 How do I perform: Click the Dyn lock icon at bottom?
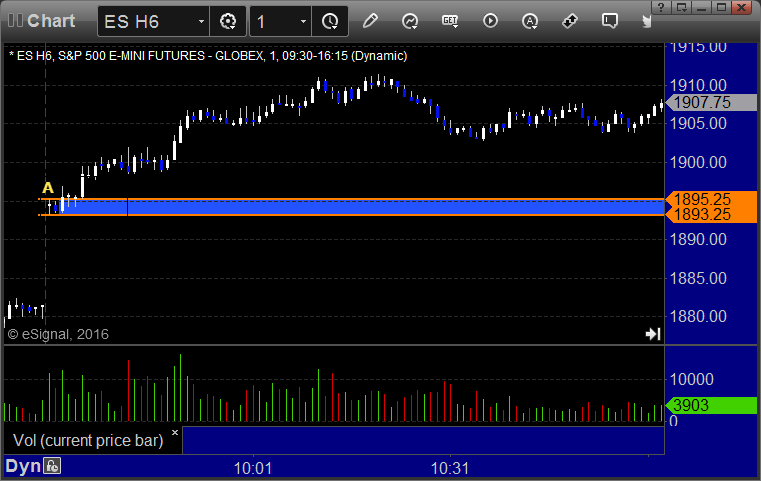[x=52, y=466]
